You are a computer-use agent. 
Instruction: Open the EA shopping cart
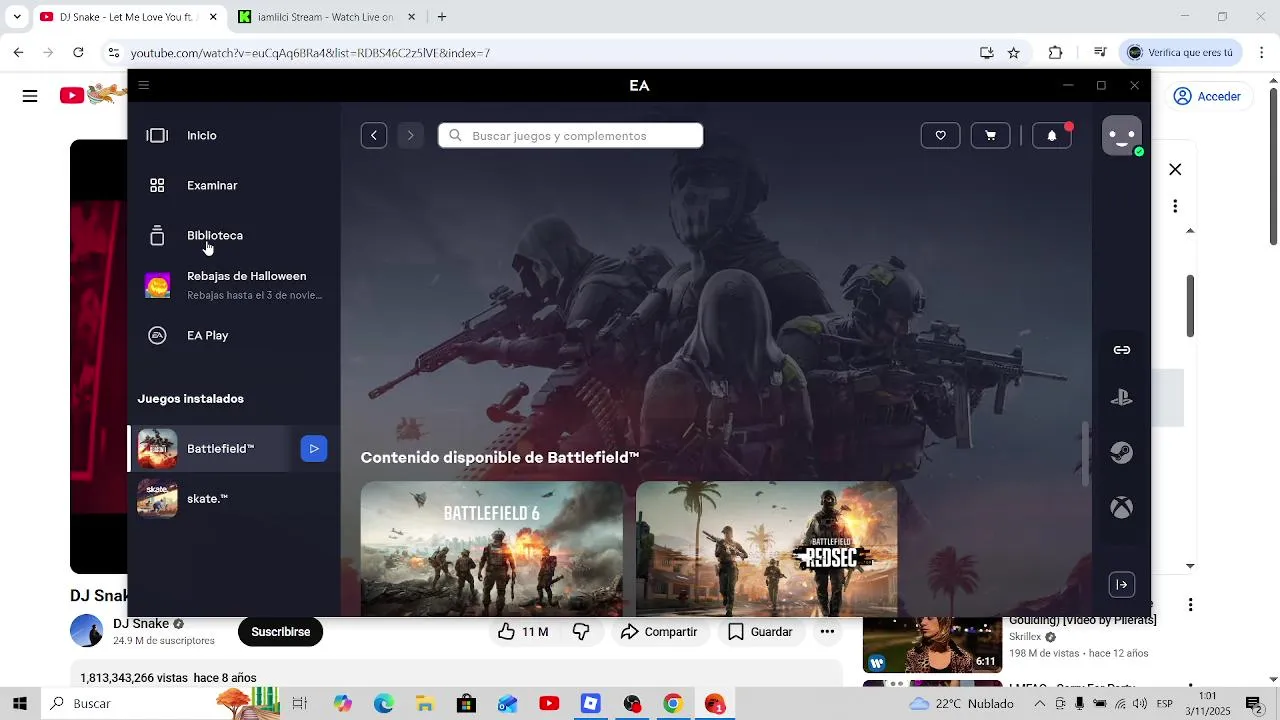990,135
